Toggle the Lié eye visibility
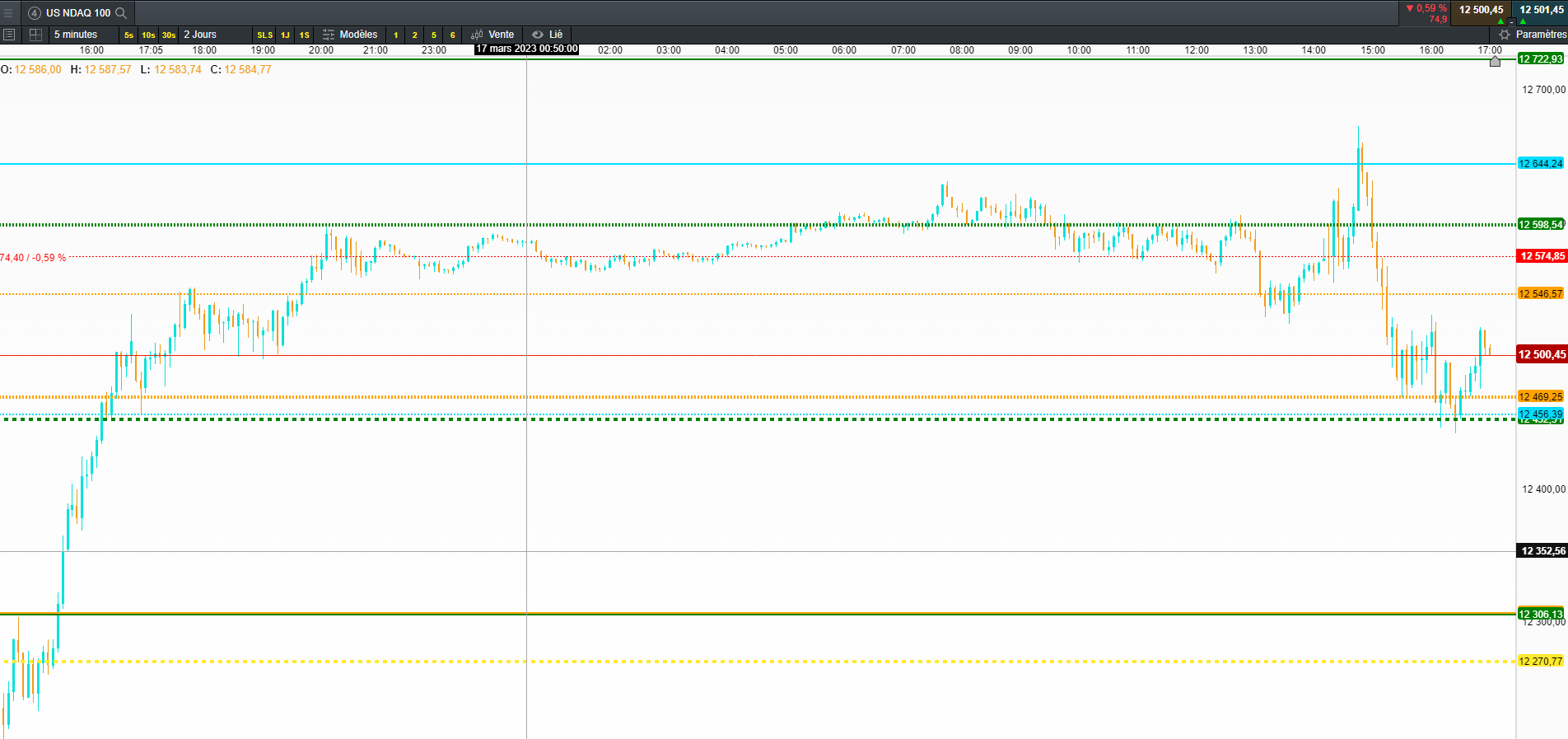Image resolution: width=1568 pixels, height=739 pixels. click(538, 35)
